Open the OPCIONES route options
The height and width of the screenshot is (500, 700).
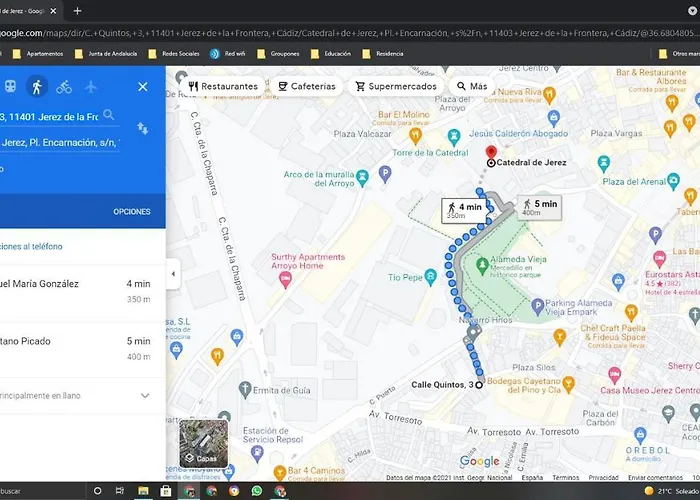(131, 212)
